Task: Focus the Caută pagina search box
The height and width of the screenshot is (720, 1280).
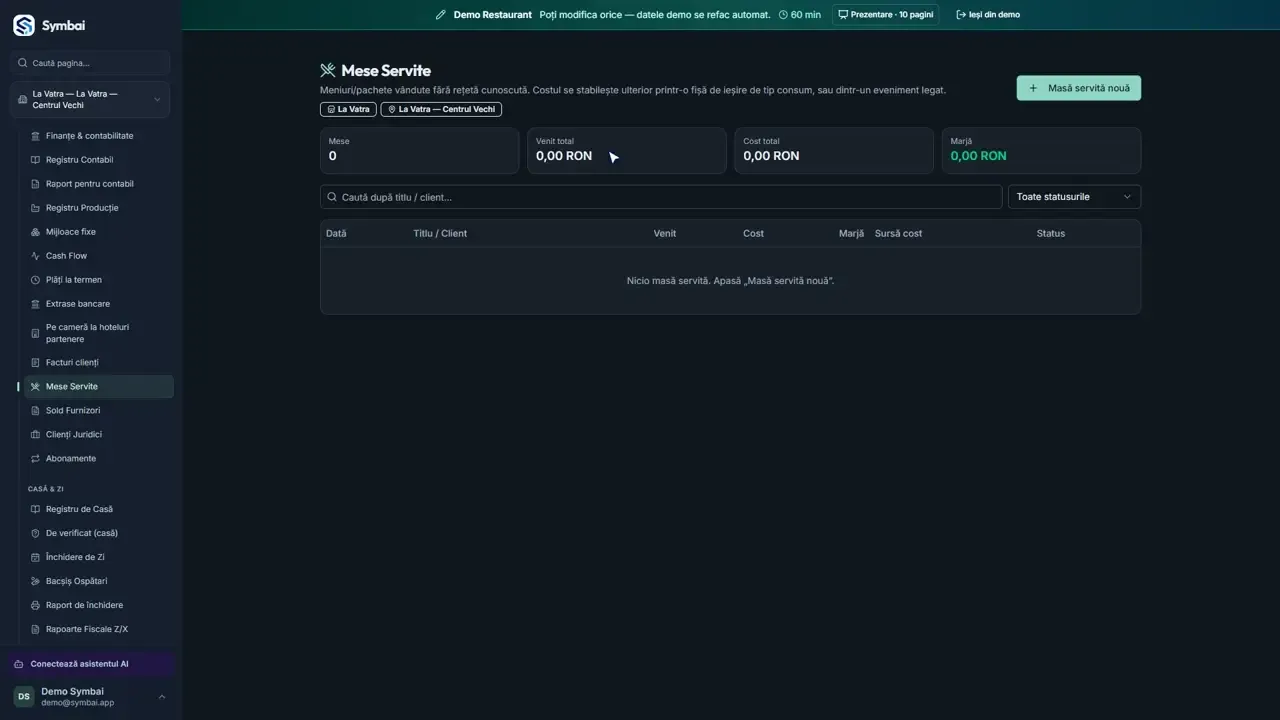Action: coord(90,63)
